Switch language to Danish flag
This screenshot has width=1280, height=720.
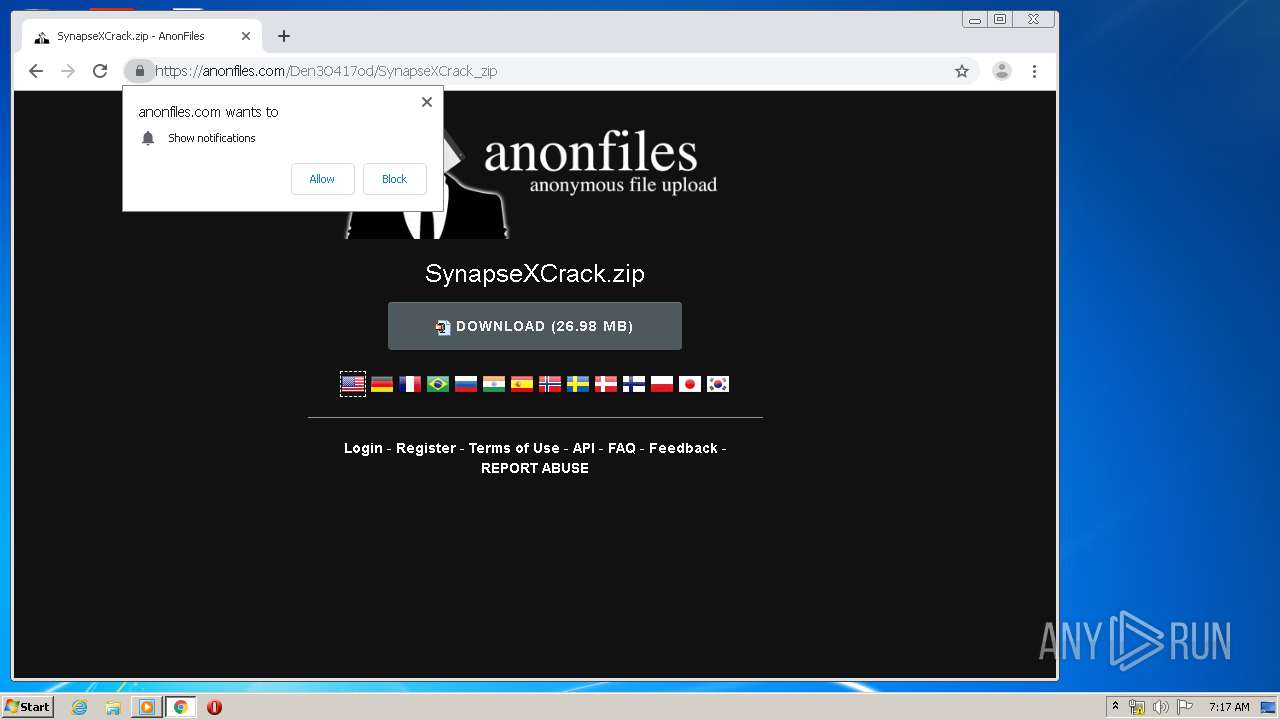click(x=606, y=384)
